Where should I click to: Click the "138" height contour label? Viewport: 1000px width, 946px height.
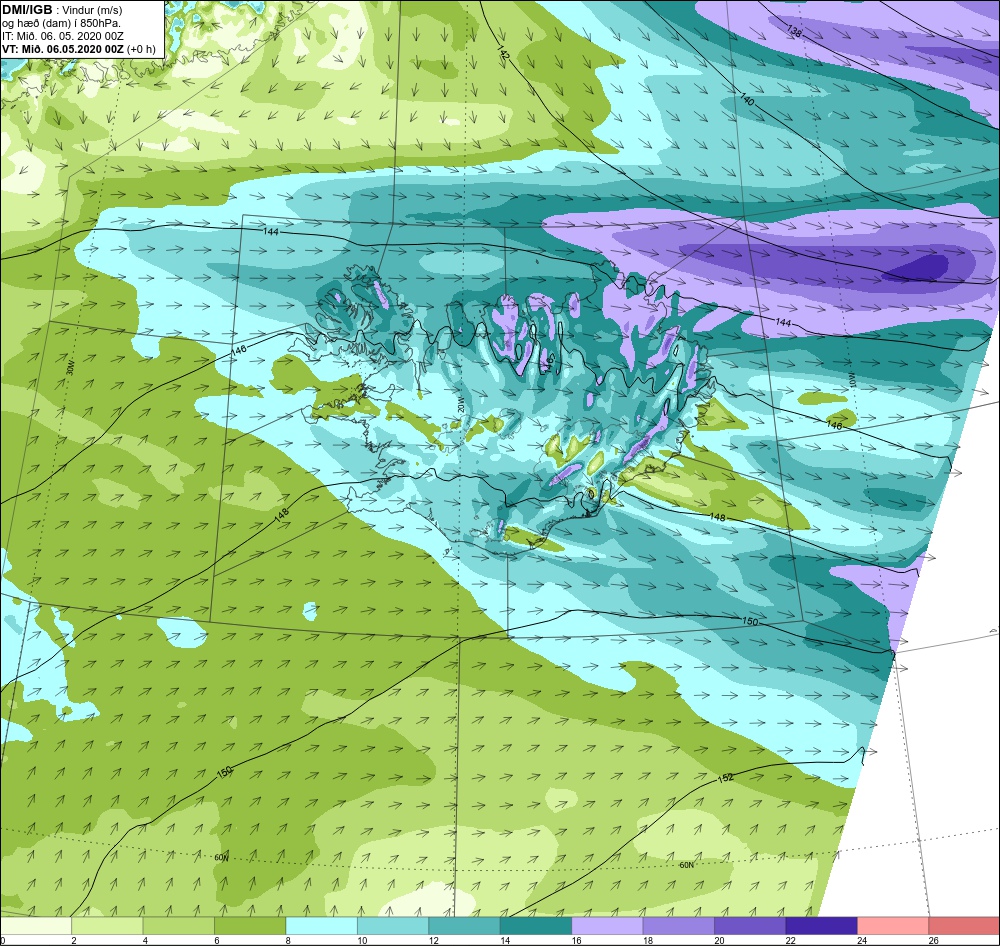coord(794,31)
